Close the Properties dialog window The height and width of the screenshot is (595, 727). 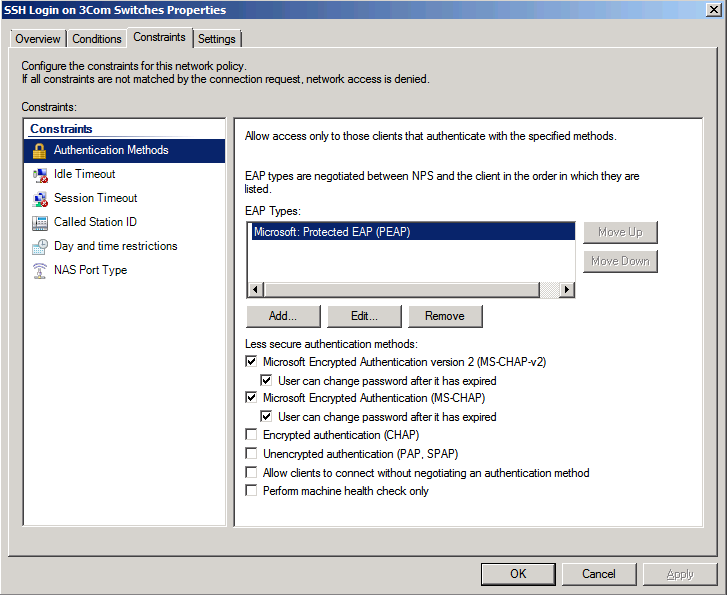(714, 10)
